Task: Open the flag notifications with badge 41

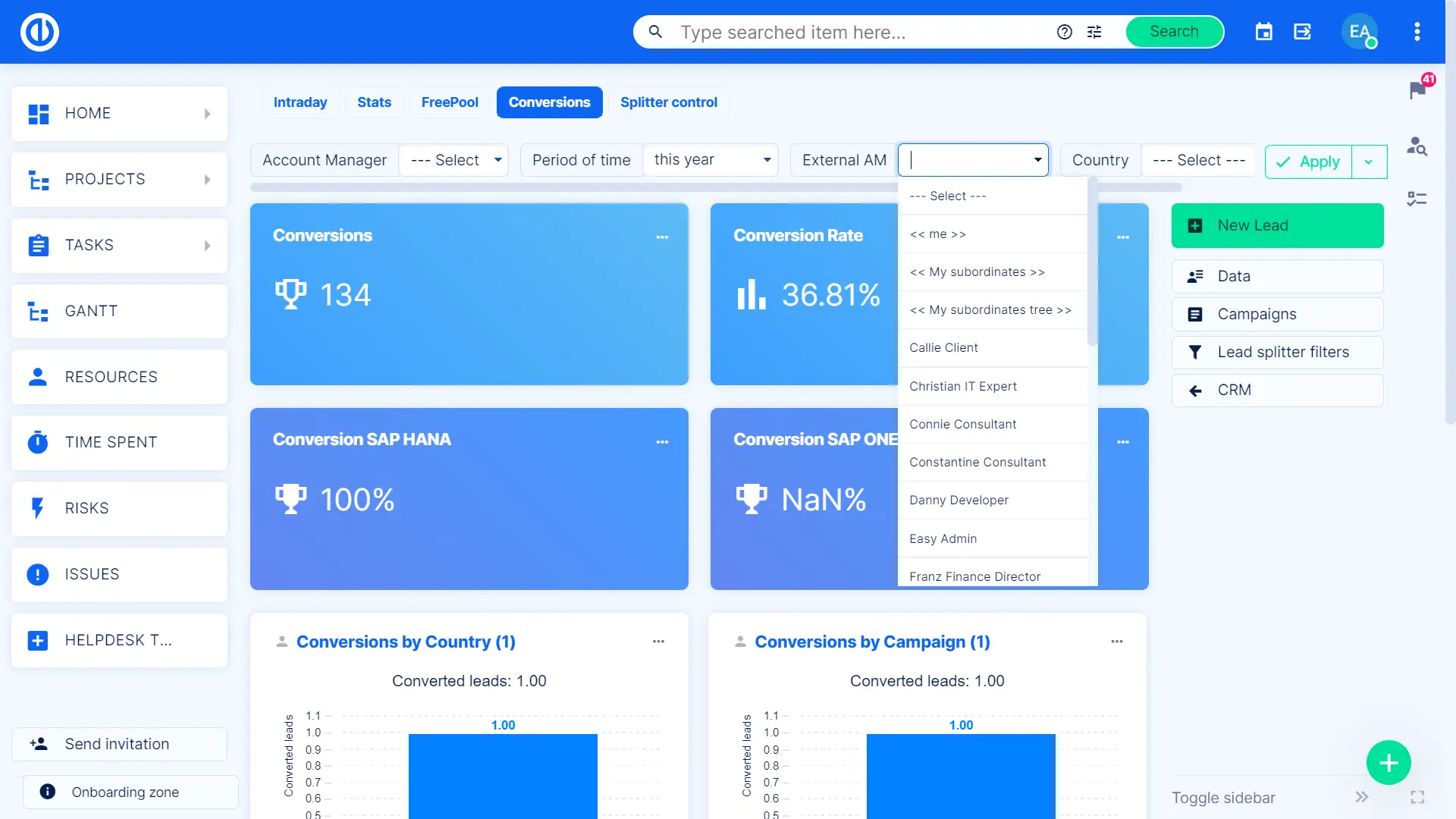Action: (x=1417, y=89)
